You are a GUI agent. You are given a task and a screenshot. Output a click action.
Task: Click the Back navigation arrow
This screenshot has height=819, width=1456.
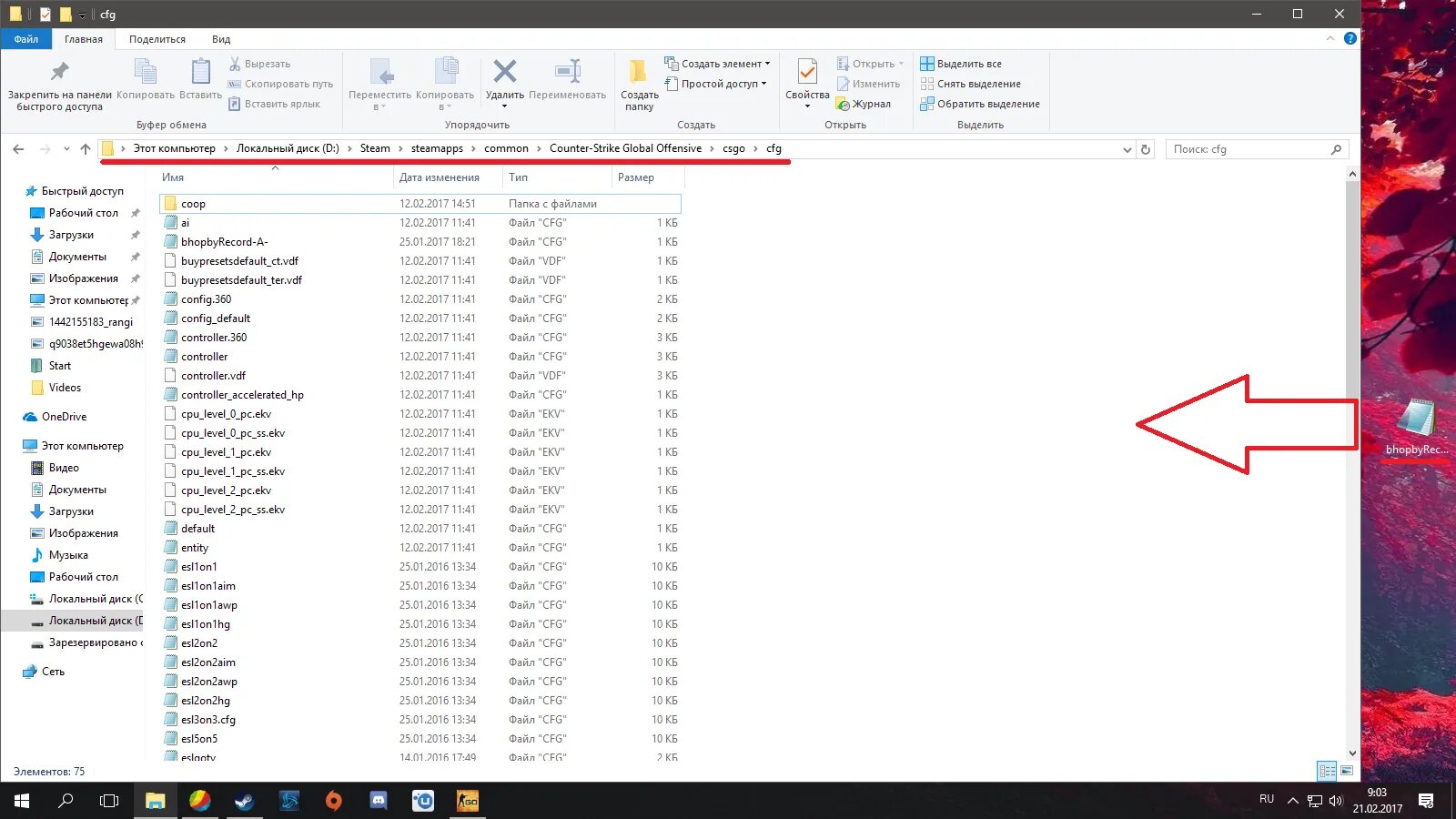[18, 149]
